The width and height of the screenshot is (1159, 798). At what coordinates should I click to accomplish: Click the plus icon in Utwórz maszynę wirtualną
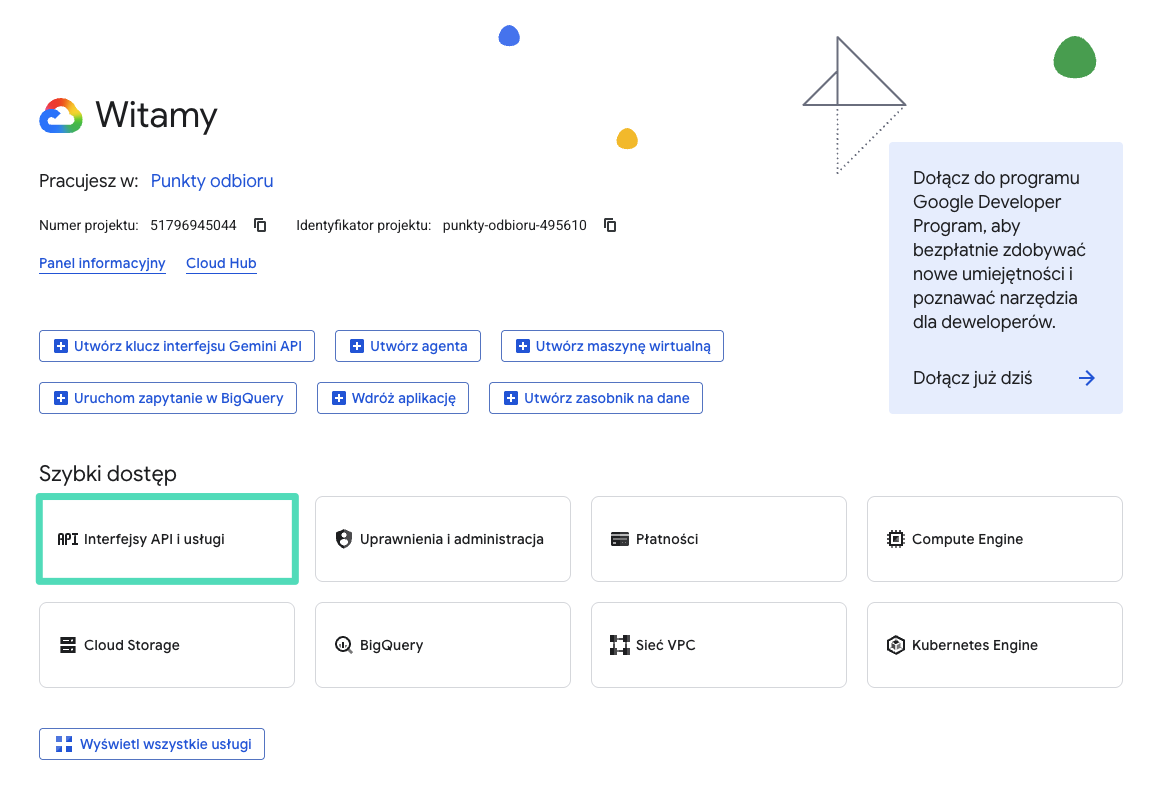pos(523,346)
